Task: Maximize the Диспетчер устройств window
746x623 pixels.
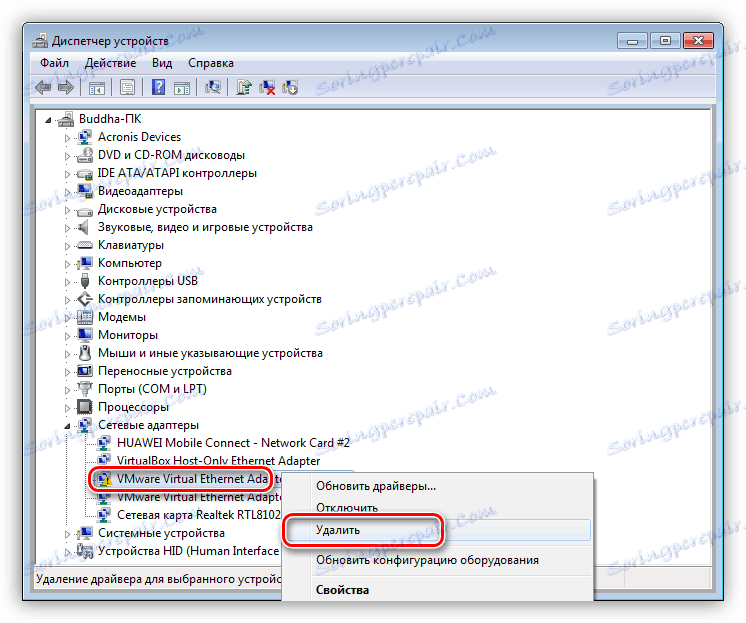Action: [665, 41]
